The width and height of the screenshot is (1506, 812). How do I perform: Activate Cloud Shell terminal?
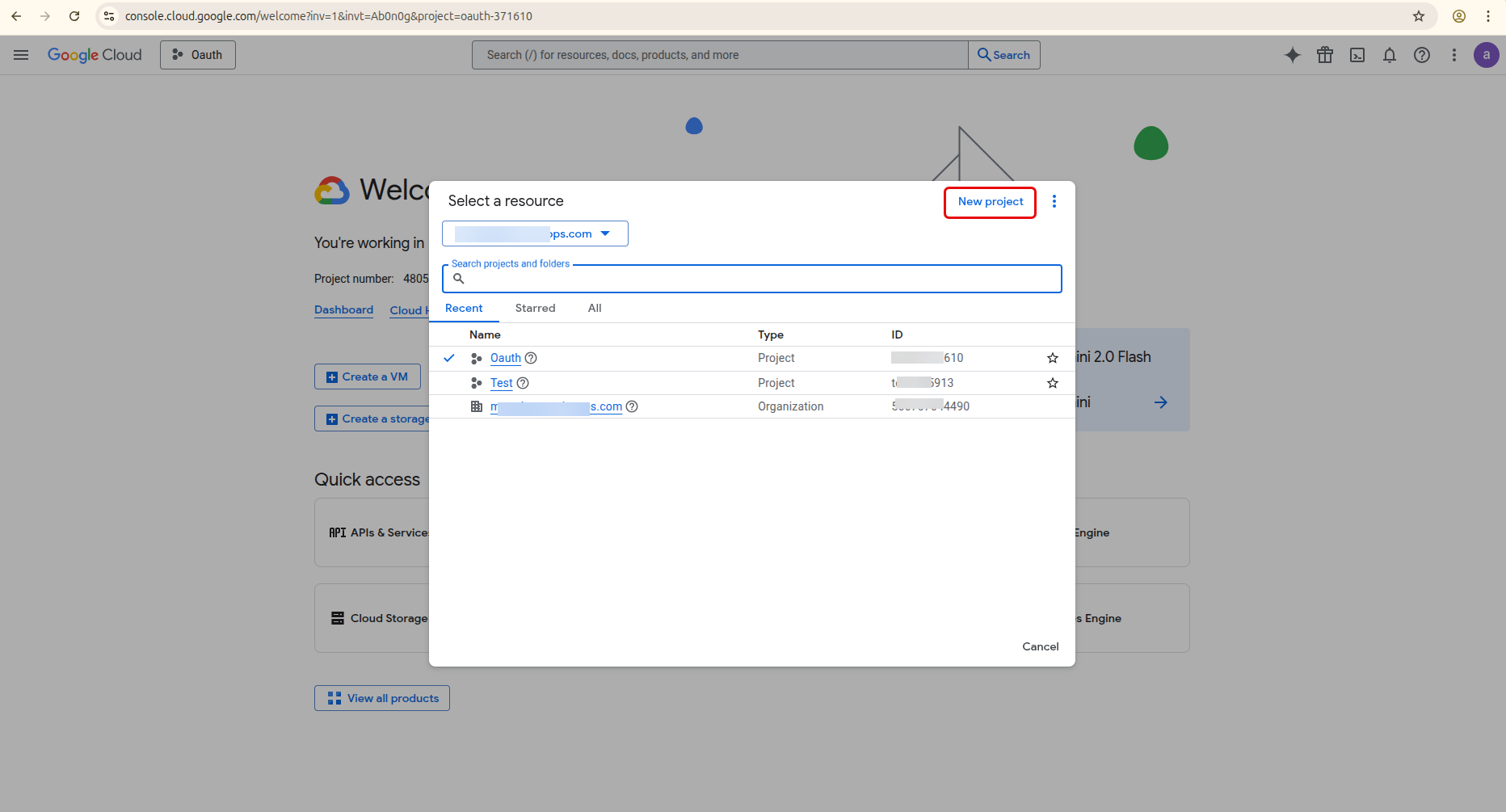(x=1357, y=55)
